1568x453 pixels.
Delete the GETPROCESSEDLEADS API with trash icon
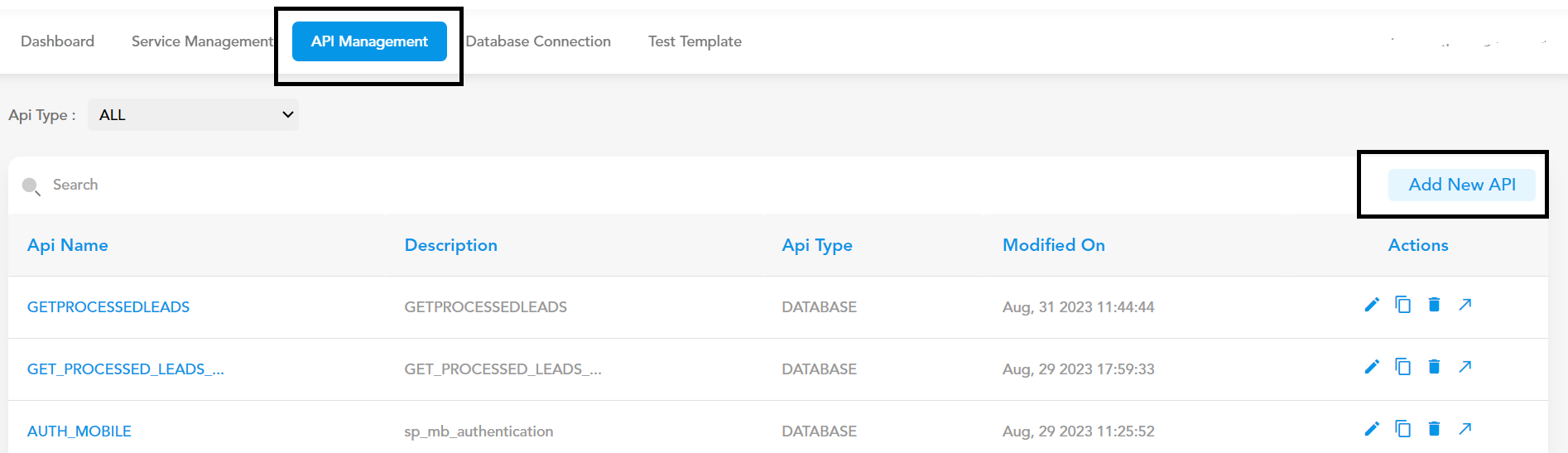pos(1434,305)
